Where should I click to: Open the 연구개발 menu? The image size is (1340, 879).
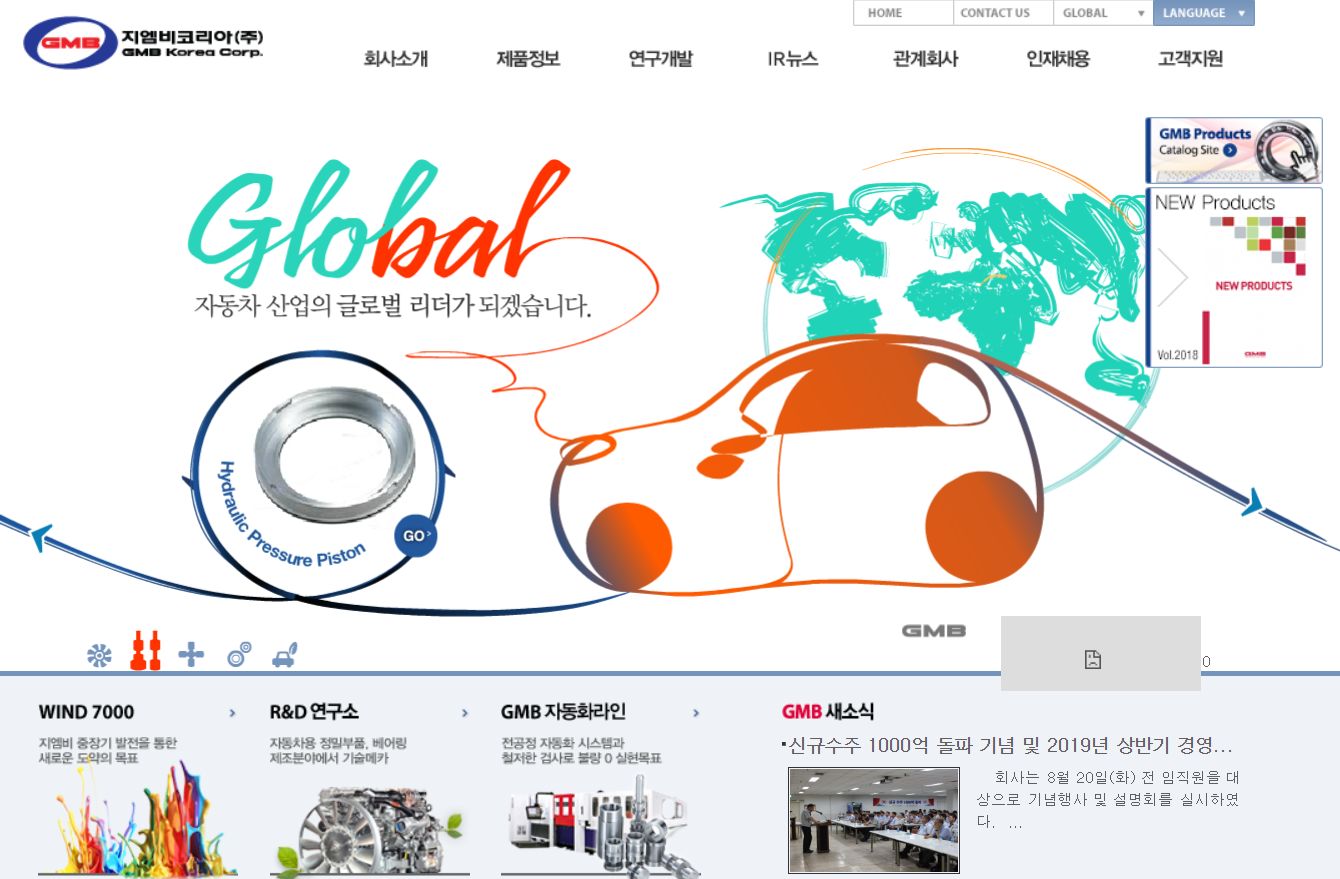[x=660, y=58]
